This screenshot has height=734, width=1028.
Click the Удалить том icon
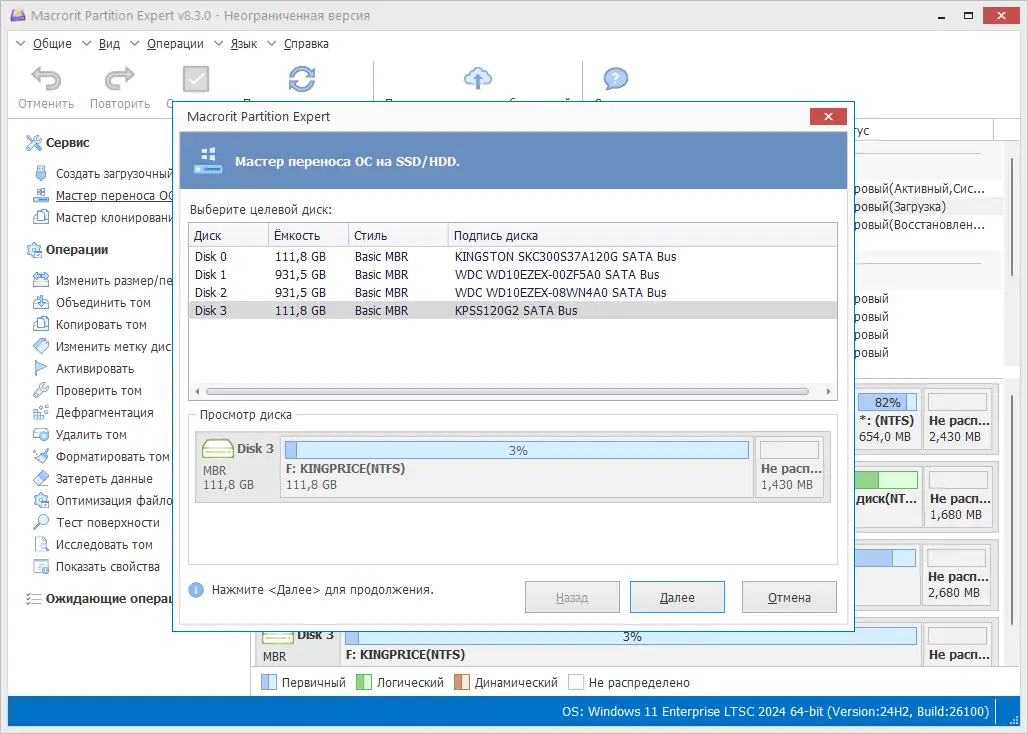[41, 434]
